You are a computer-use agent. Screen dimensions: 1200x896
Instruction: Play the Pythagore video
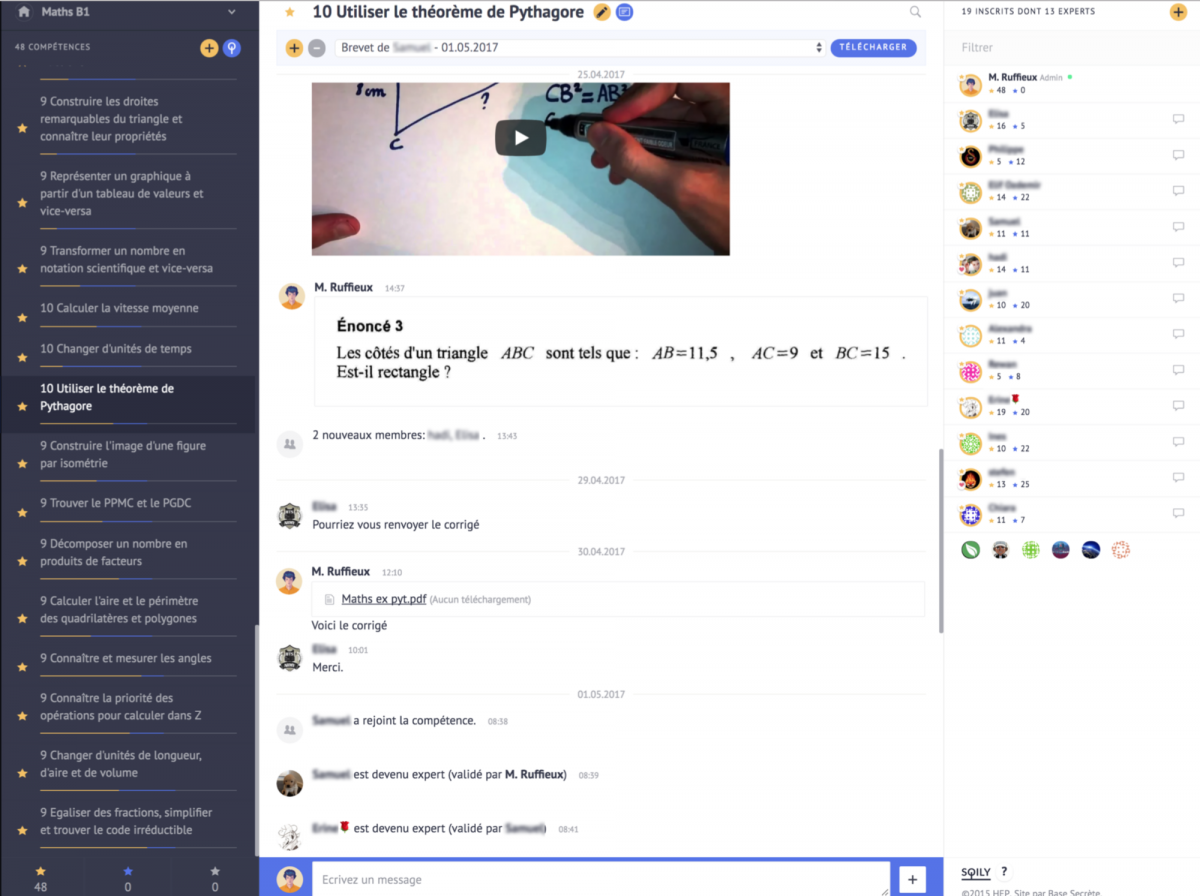[521, 138]
